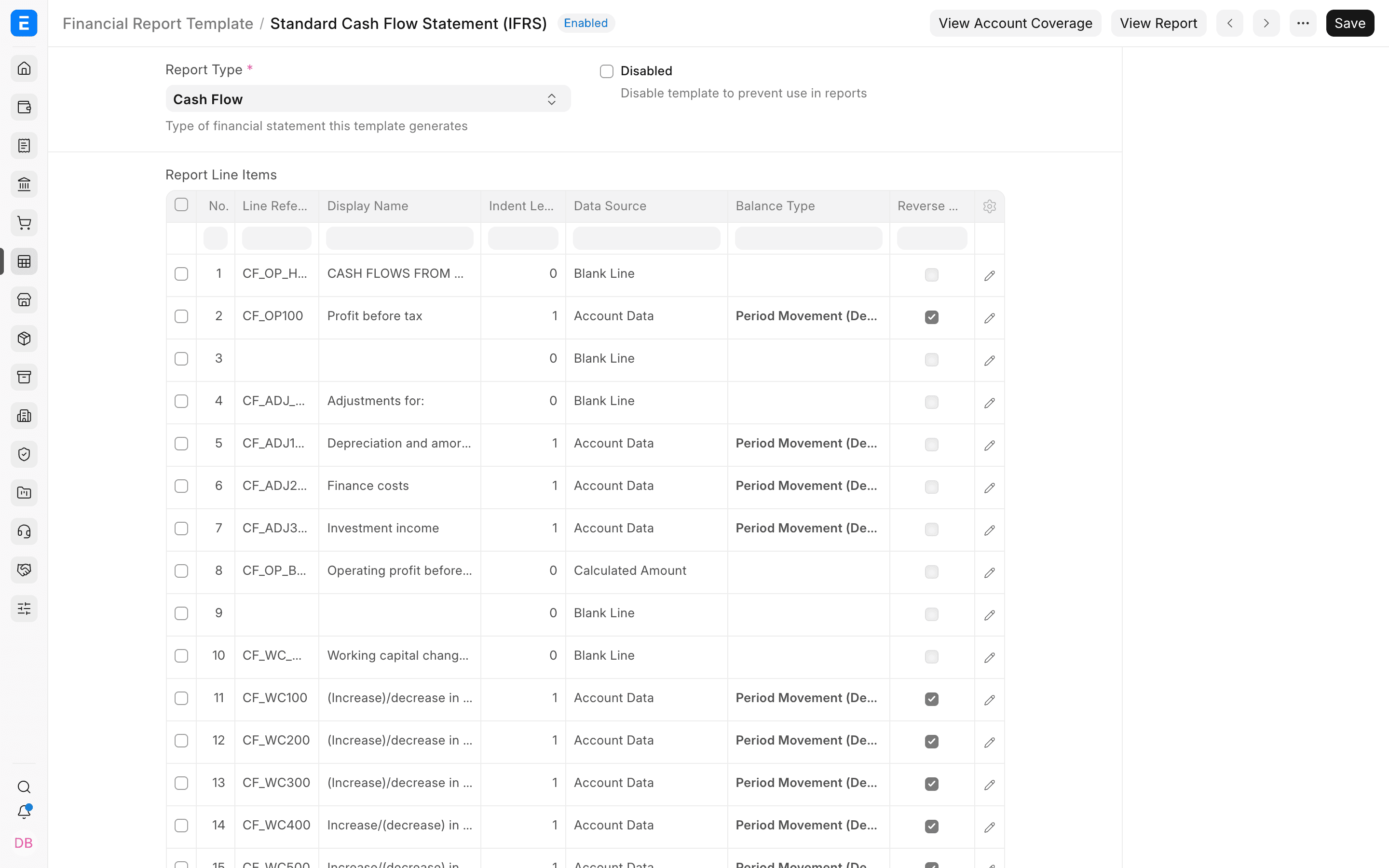Click the Enabled status badge

click(586, 23)
